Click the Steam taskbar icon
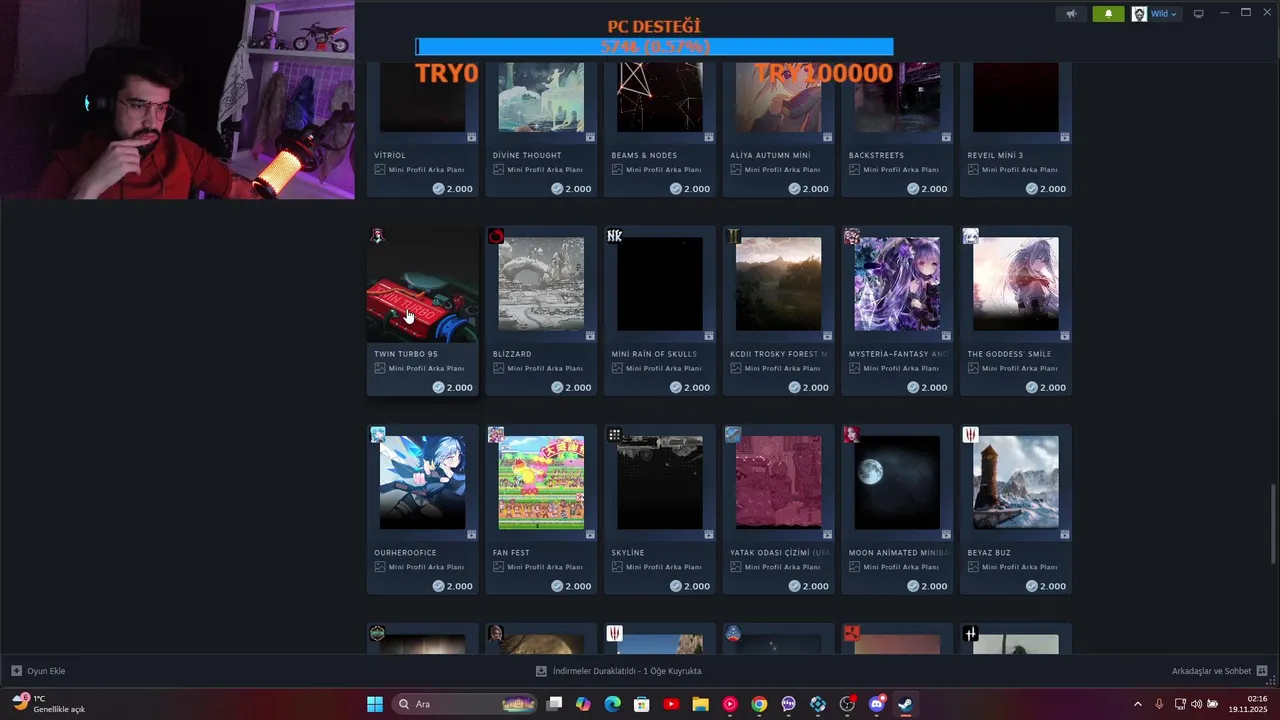Image resolution: width=1280 pixels, height=720 pixels. pyautogui.click(x=905, y=704)
